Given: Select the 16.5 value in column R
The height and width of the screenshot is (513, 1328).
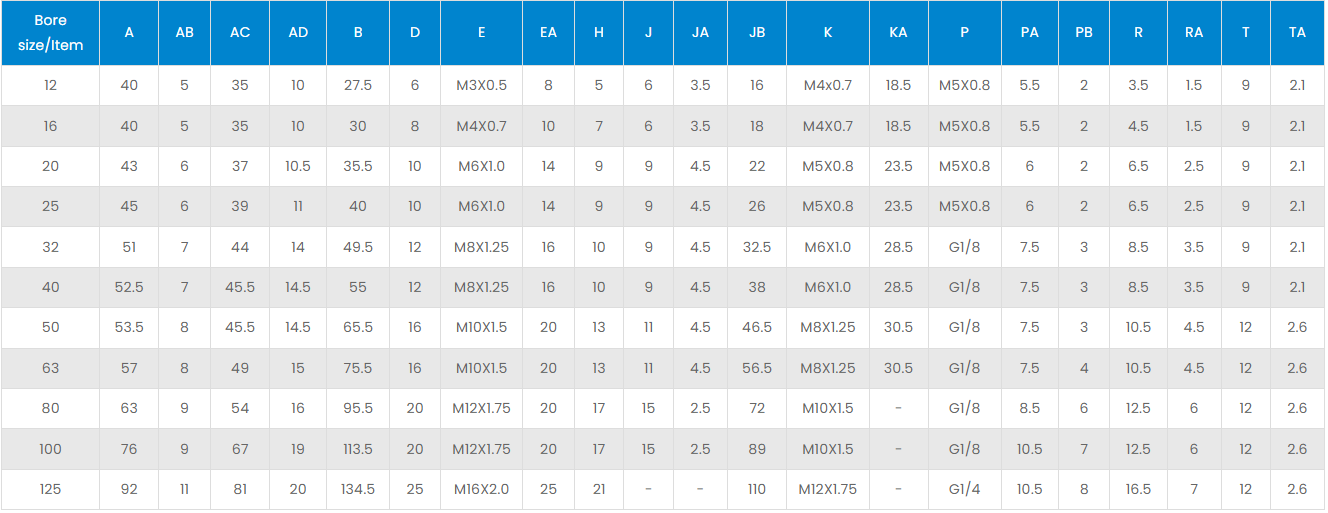Looking at the screenshot, I should [x=1138, y=490].
